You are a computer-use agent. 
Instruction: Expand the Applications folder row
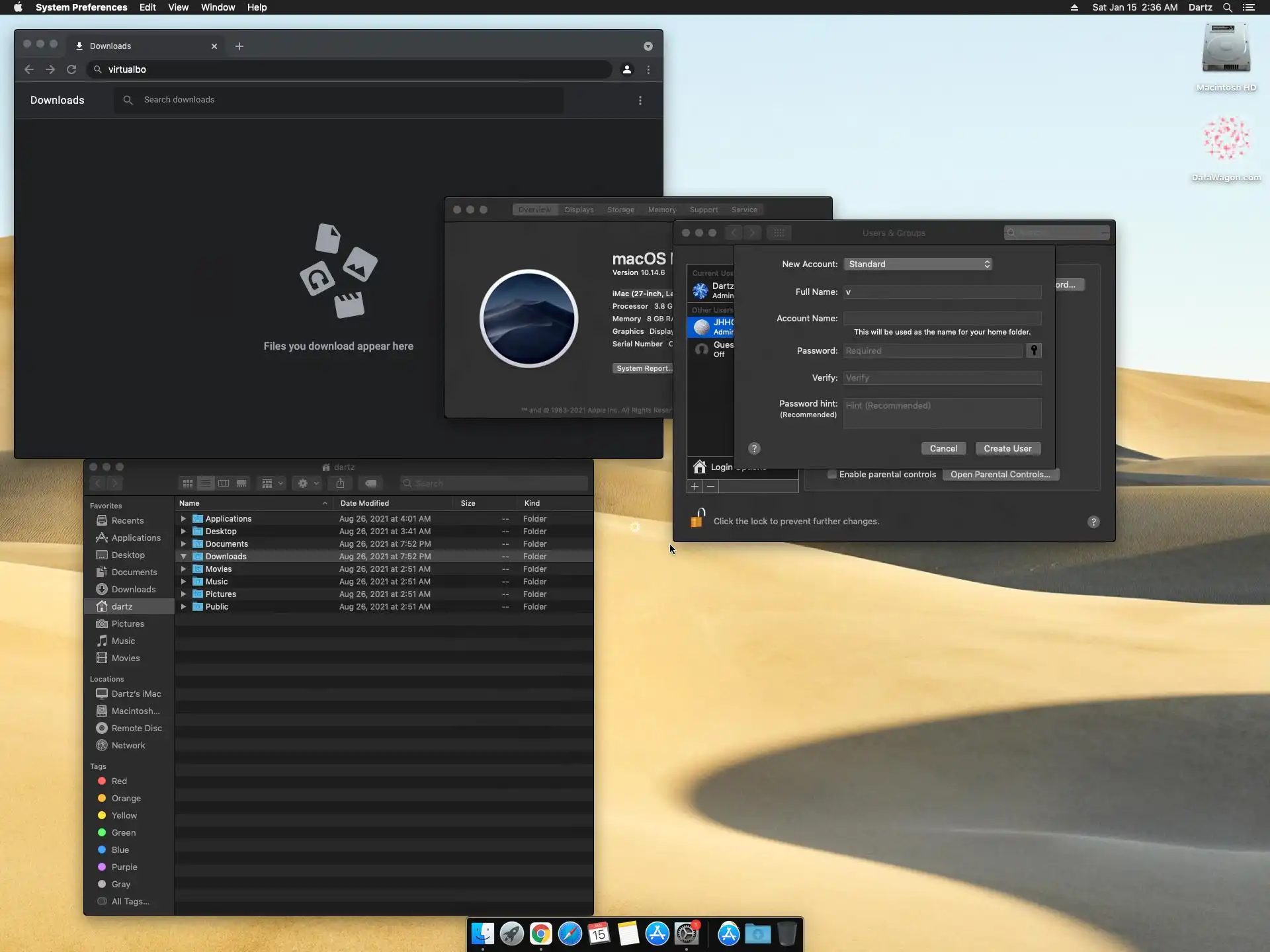(x=183, y=519)
